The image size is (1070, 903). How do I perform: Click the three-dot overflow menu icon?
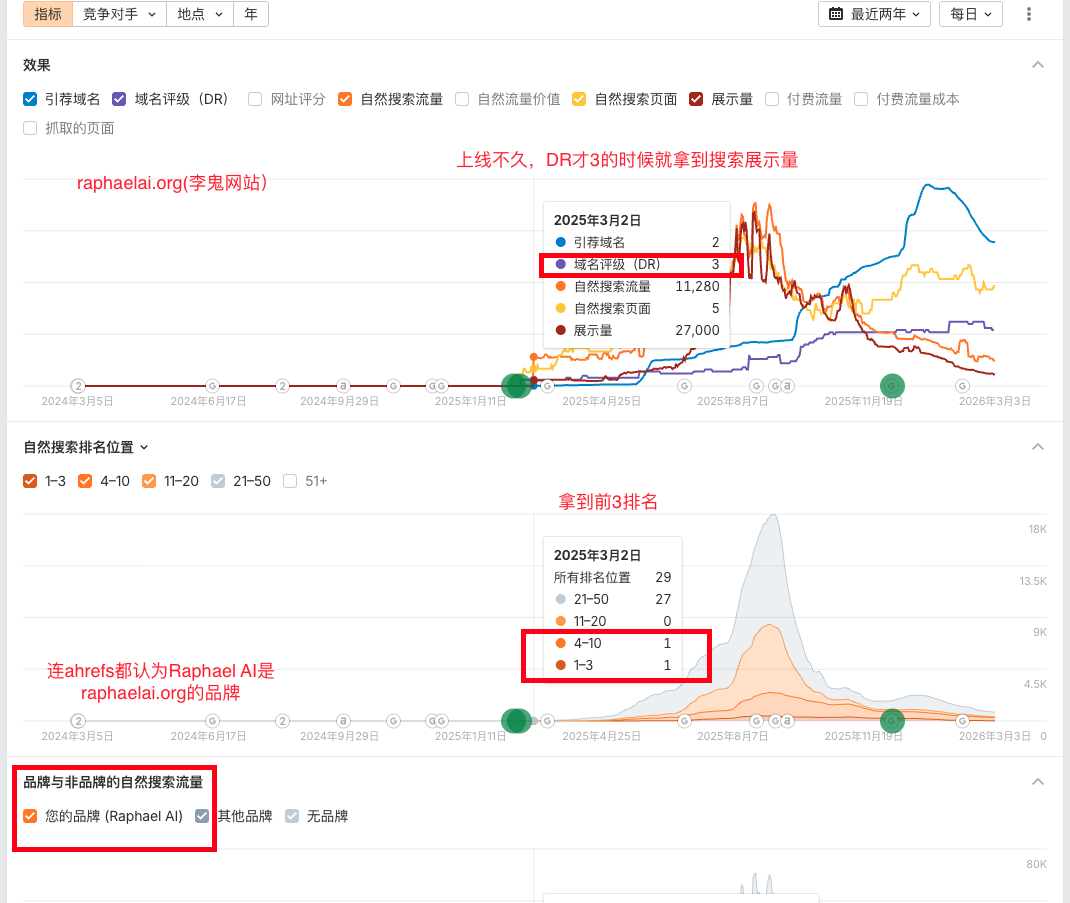pyautogui.click(x=1029, y=14)
